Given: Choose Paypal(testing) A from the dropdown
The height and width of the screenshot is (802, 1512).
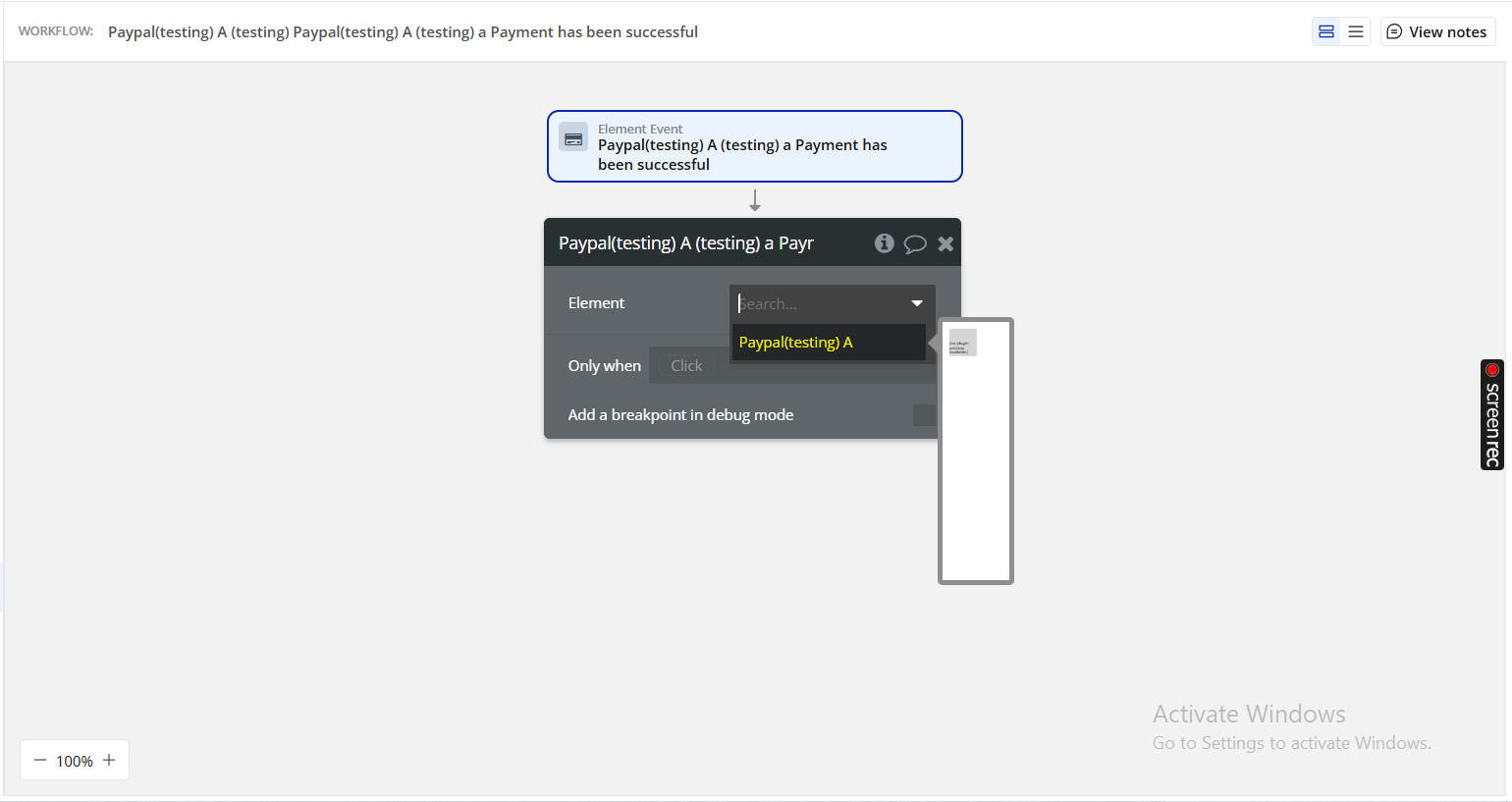Looking at the screenshot, I should pyautogui.click(x=829, y=343).
